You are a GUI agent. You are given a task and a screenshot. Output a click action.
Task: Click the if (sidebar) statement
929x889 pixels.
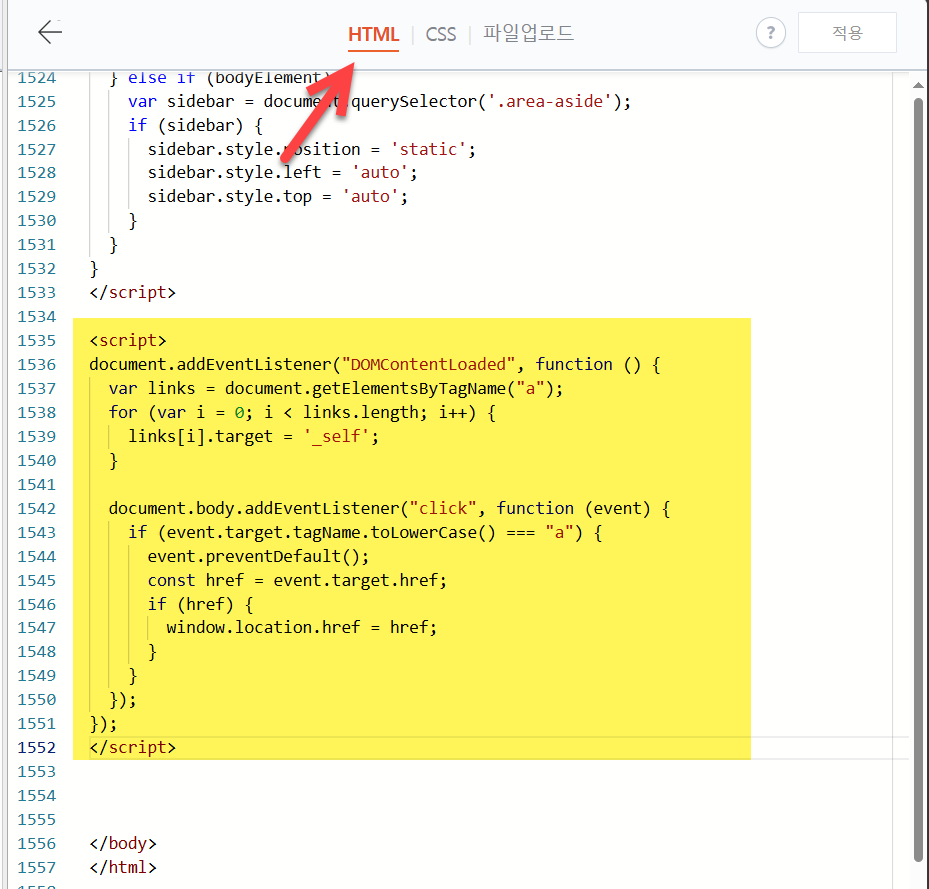click(196, 126)
